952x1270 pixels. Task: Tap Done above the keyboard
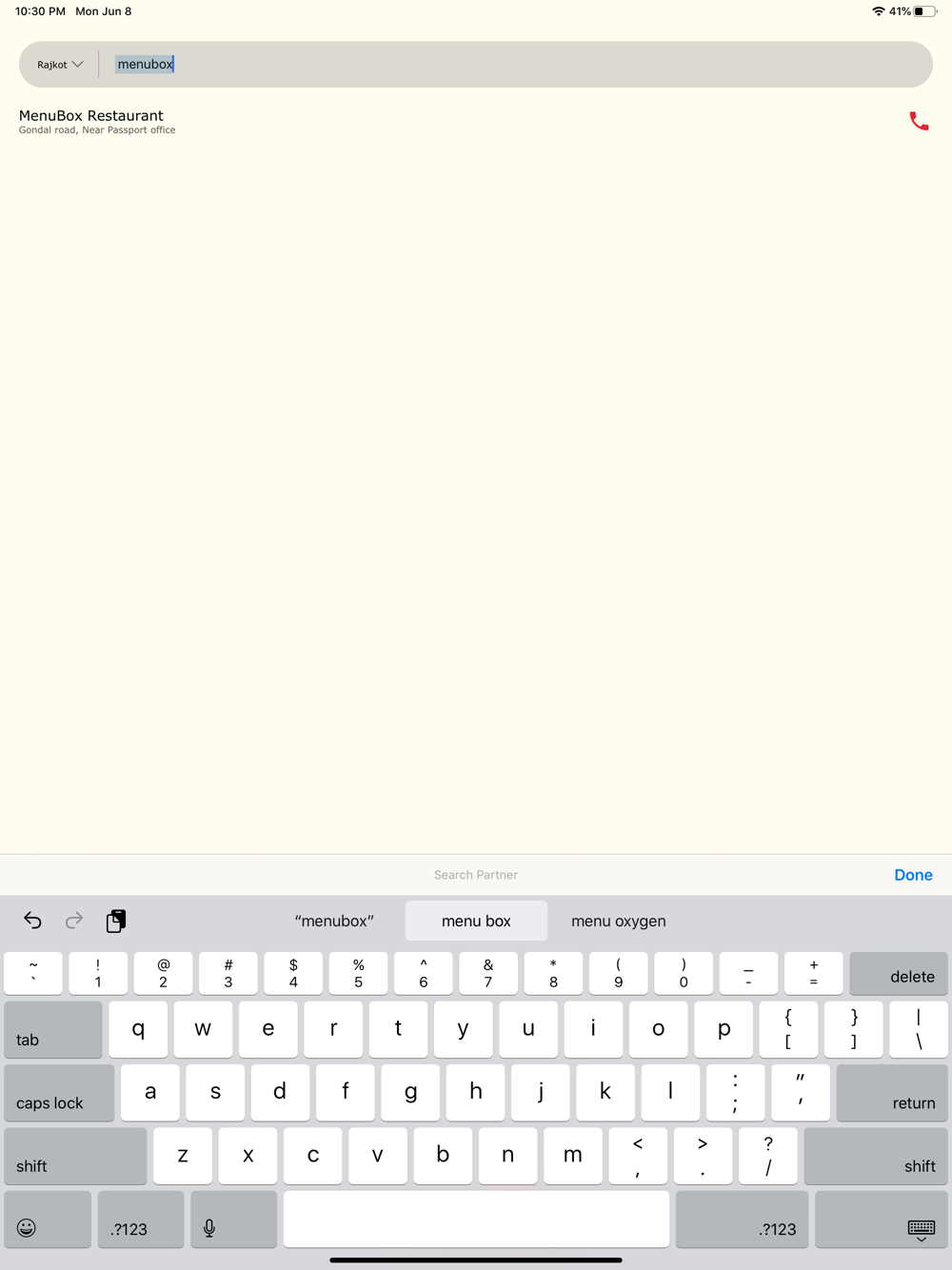click(x=913, y=875)
